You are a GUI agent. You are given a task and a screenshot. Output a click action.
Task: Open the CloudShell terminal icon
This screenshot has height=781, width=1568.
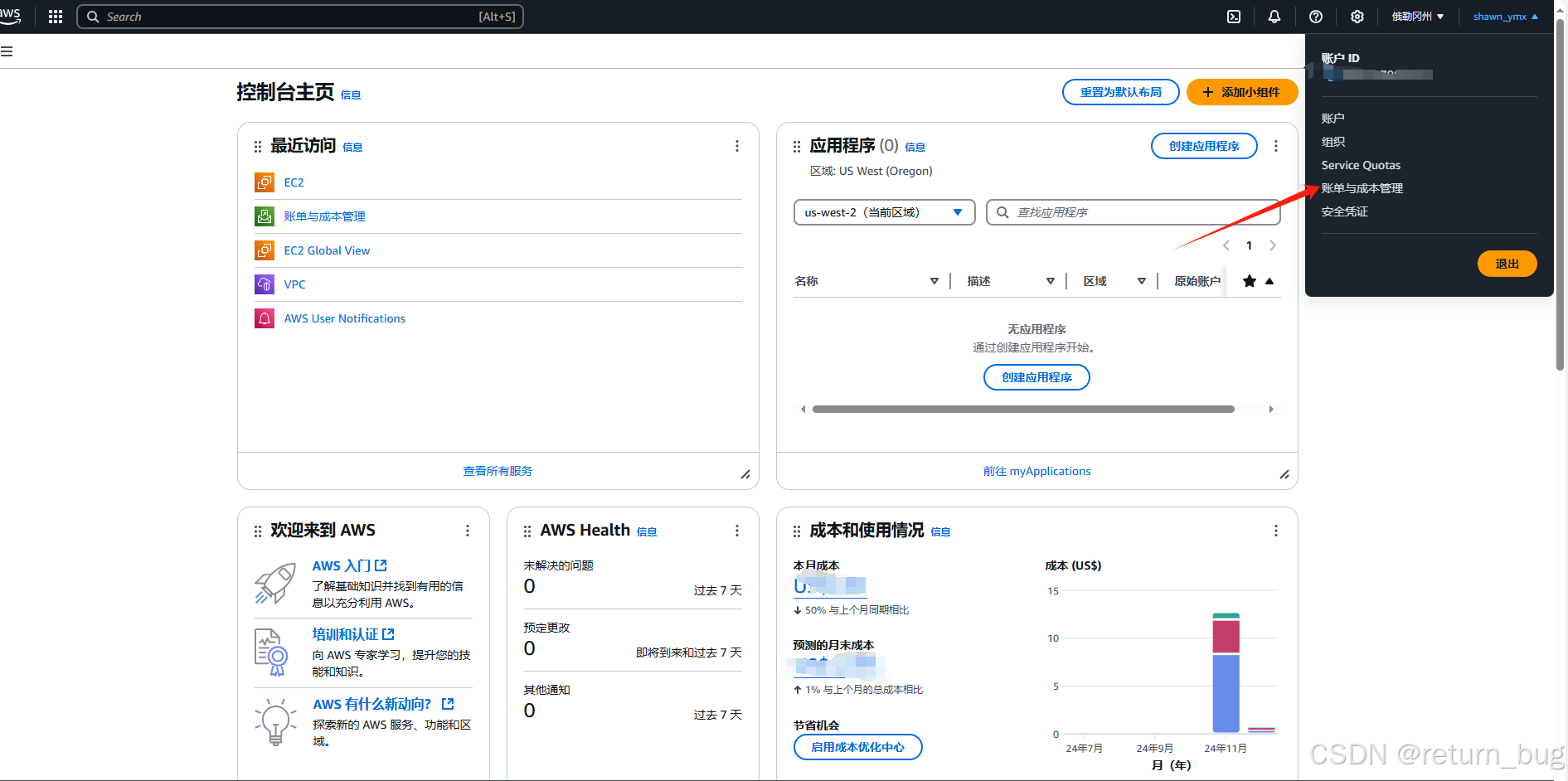1234,17
